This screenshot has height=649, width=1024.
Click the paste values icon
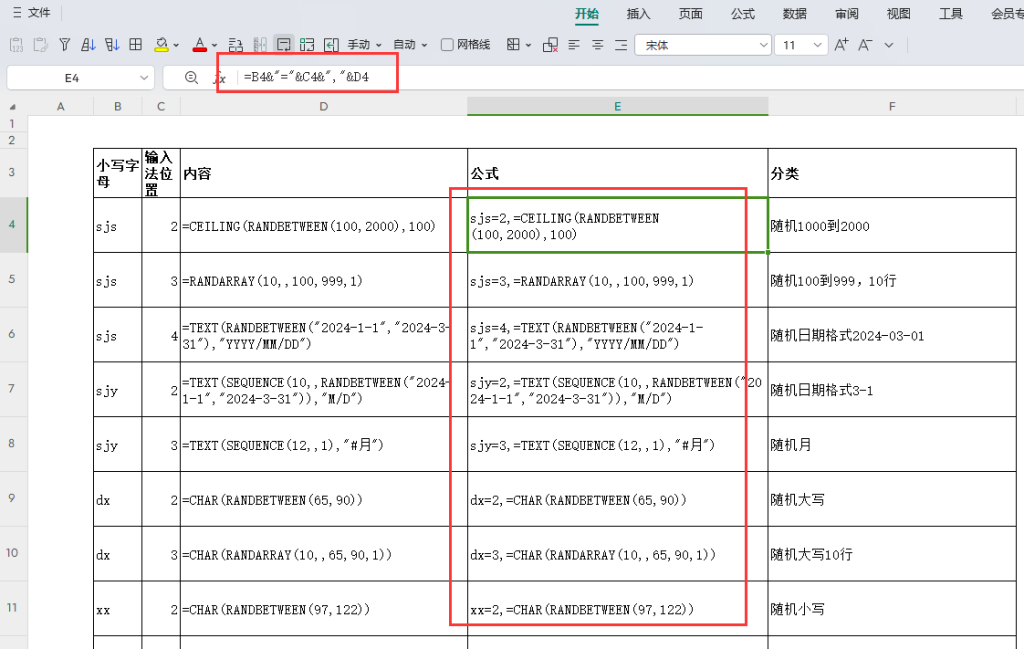(16, 44)
